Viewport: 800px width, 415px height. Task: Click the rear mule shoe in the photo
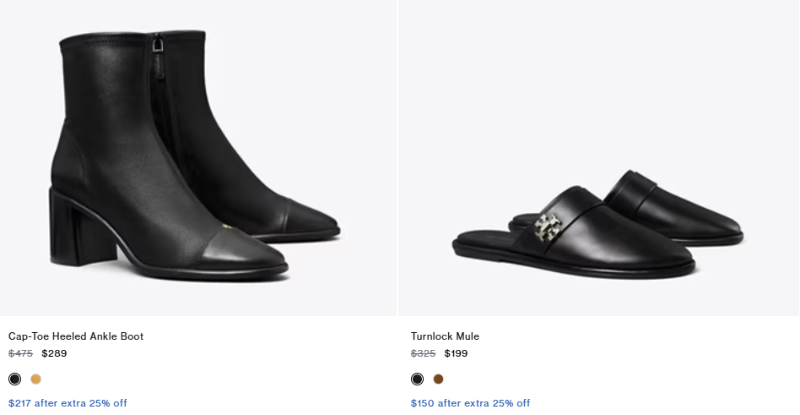tap(680, 205)
